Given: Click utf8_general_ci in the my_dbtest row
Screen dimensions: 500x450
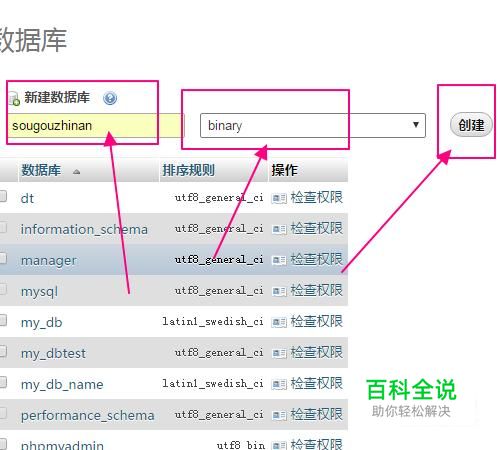Looking at the screenshot, I should tap(219, 353).
